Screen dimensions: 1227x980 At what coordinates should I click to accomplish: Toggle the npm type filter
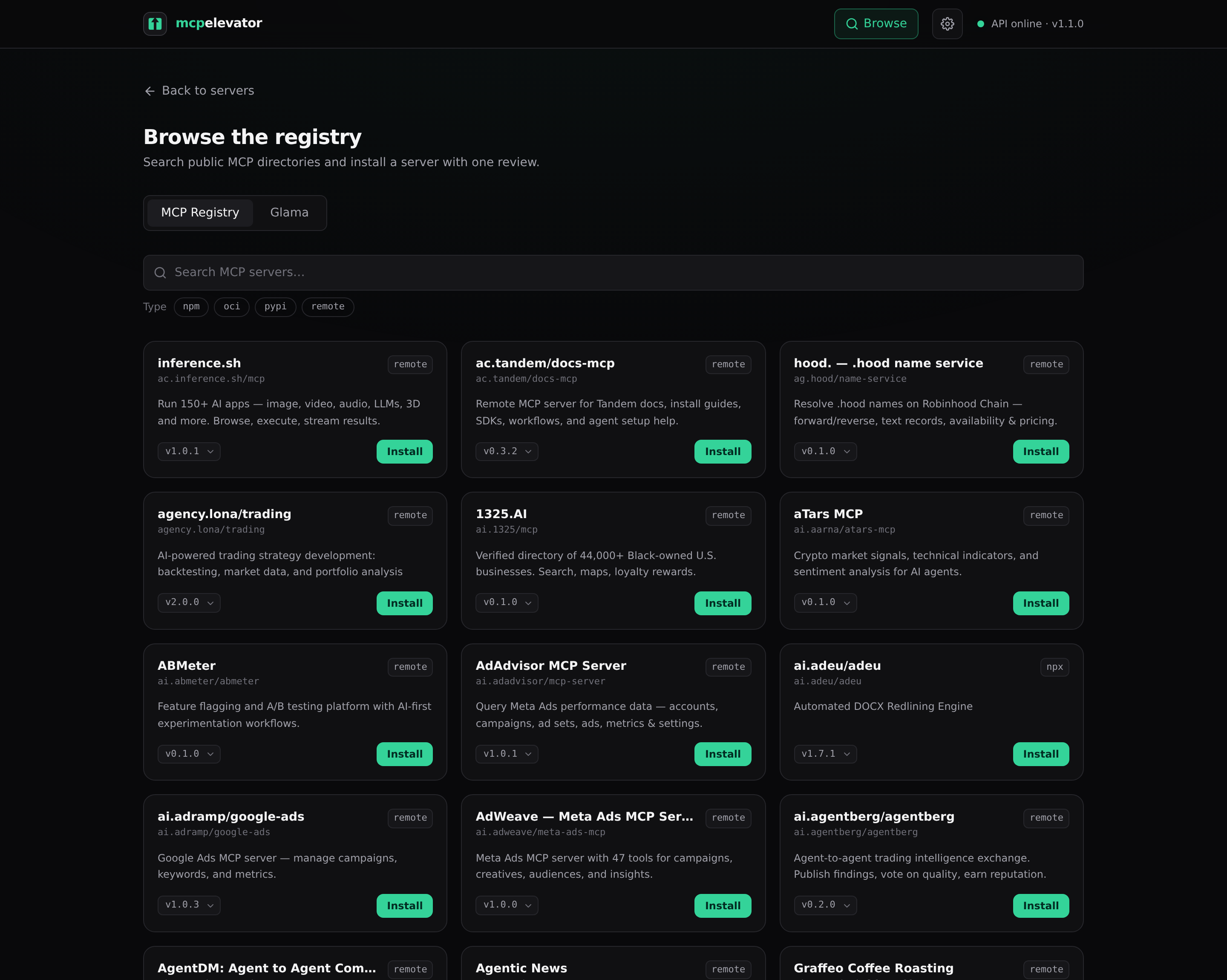191,307
